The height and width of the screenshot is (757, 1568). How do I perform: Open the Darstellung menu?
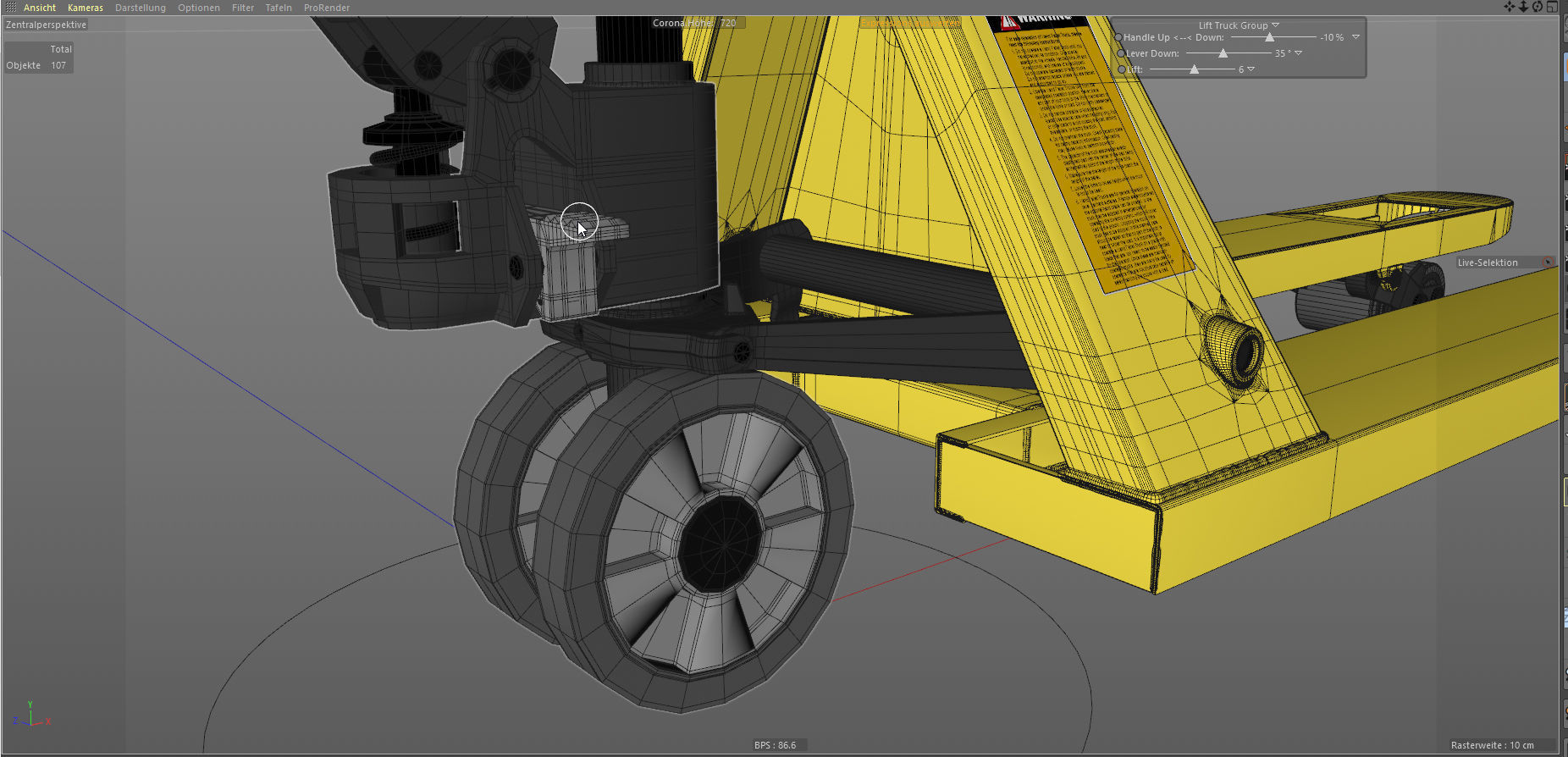[x=141, y=8]
